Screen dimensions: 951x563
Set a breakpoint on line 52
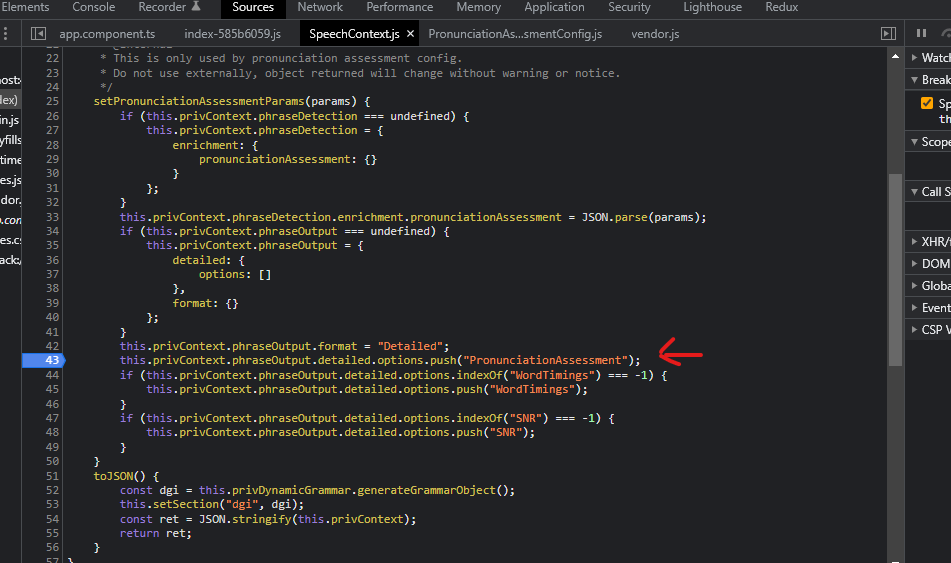[x=52, y=490]
